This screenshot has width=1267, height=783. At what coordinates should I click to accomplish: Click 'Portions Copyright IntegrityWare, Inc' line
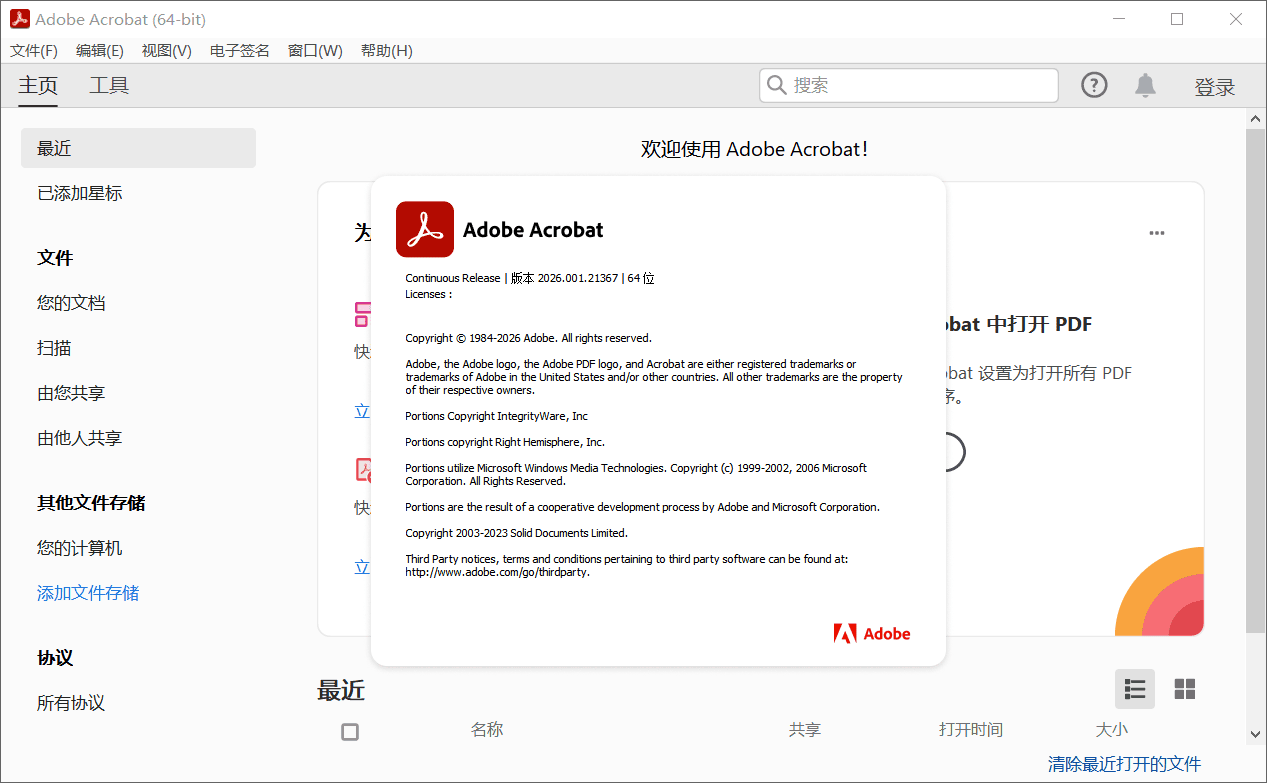click(496, 416)
